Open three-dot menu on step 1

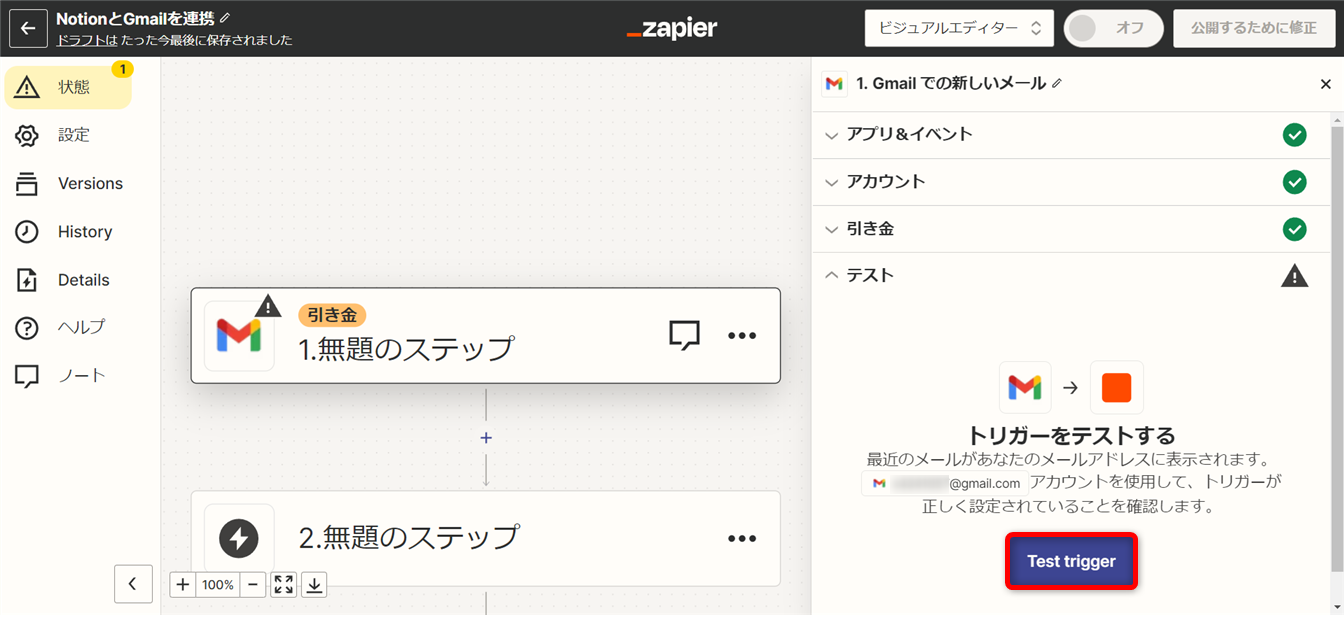pyautogui.click(x=742, y=335)
